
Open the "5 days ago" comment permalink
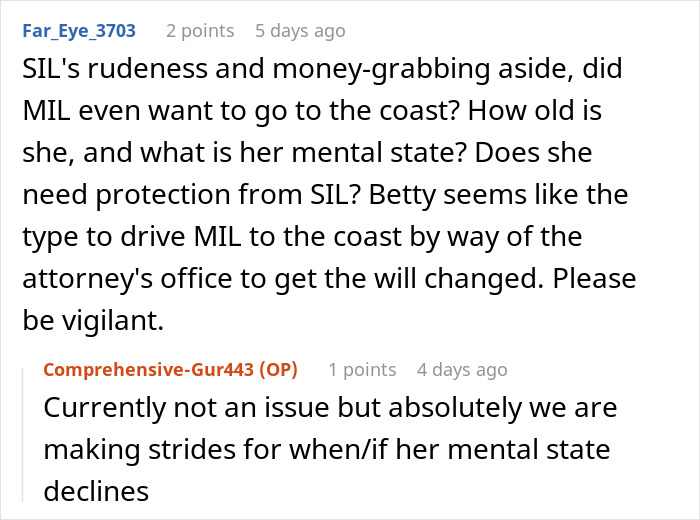click(x=300, y=31)
